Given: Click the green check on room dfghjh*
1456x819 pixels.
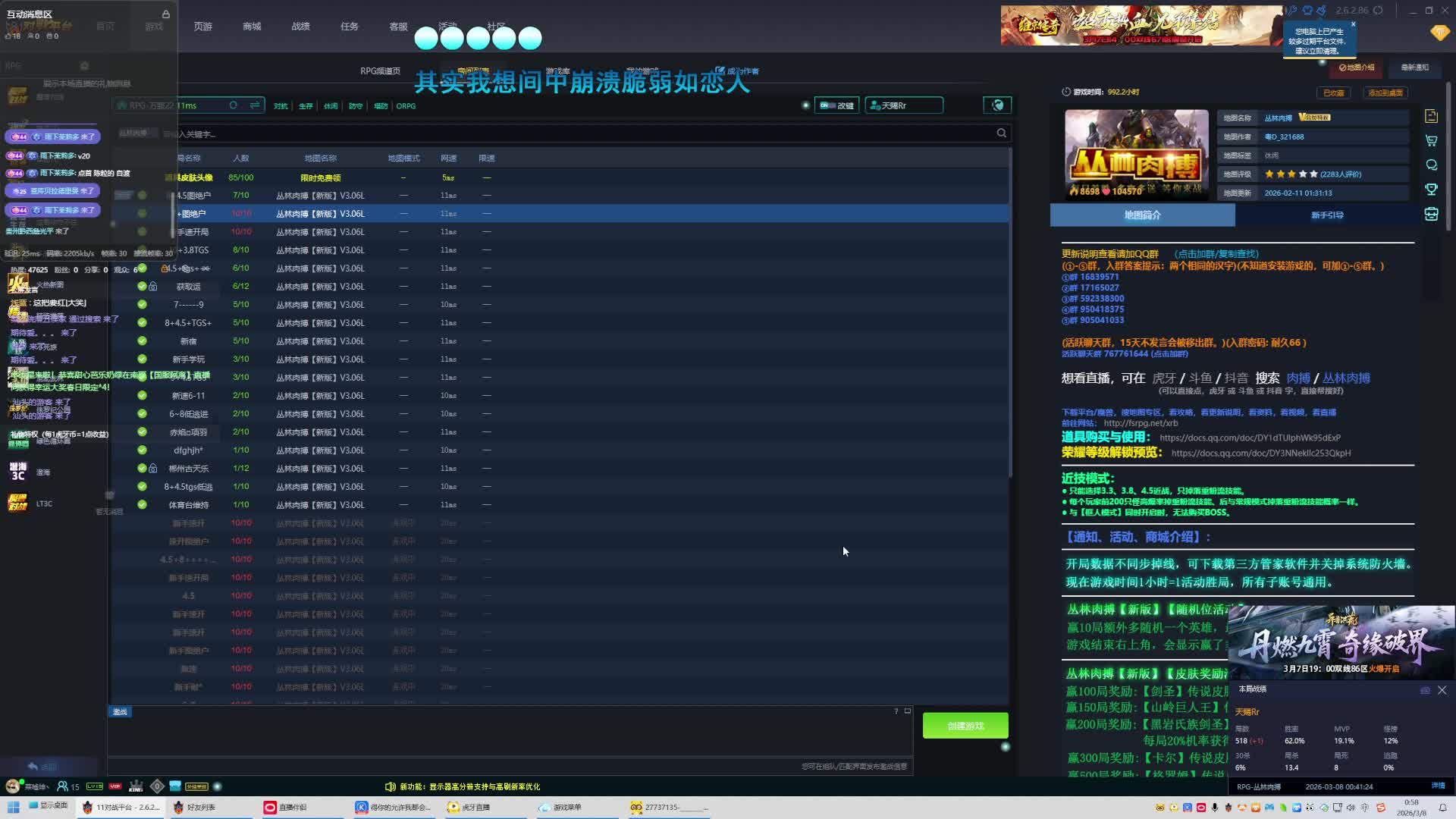Looking at the screenshot, I should click(142, 450).
